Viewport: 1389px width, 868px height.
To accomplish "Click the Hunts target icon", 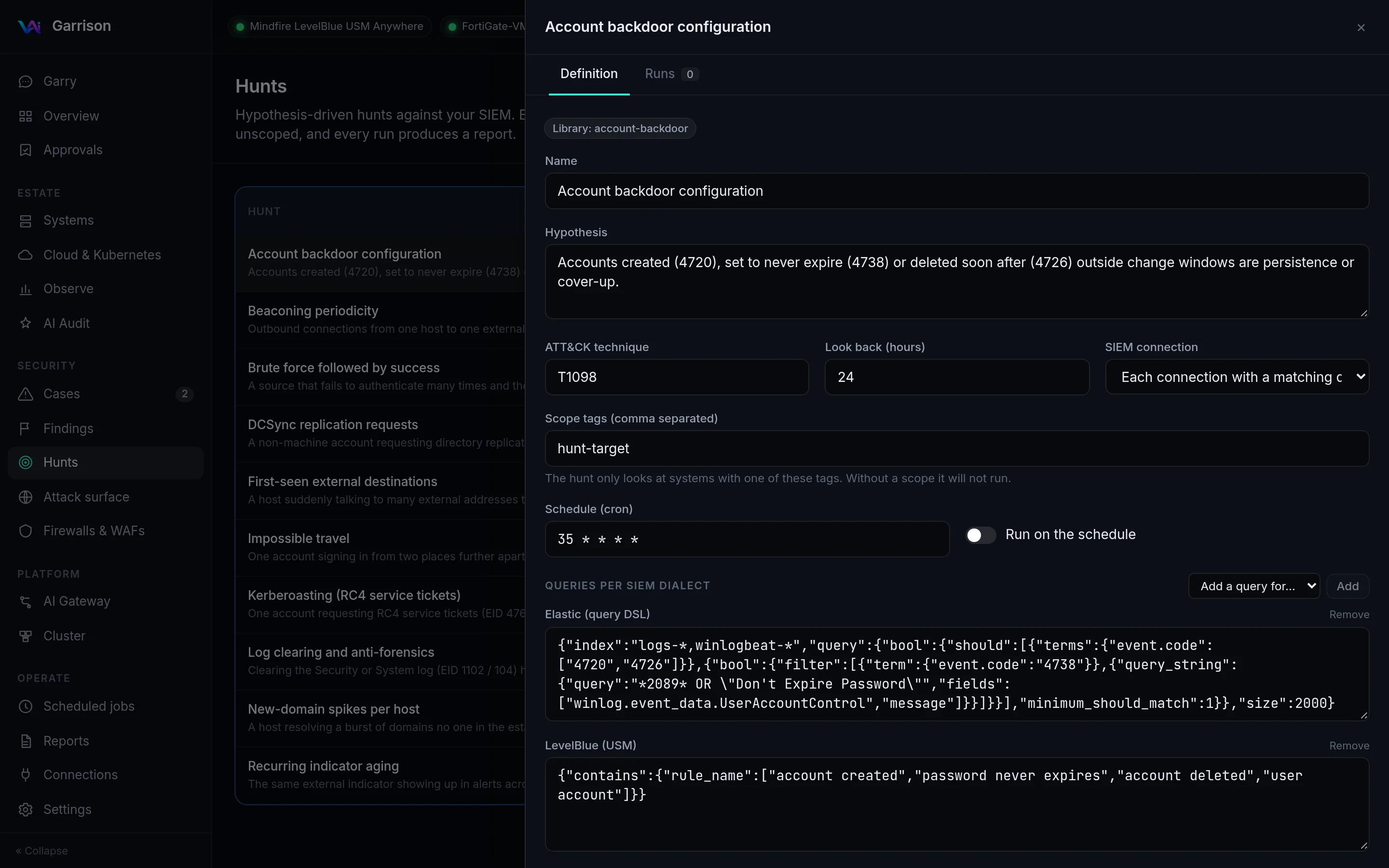I will pyautogui.click(x=25, y=462).
